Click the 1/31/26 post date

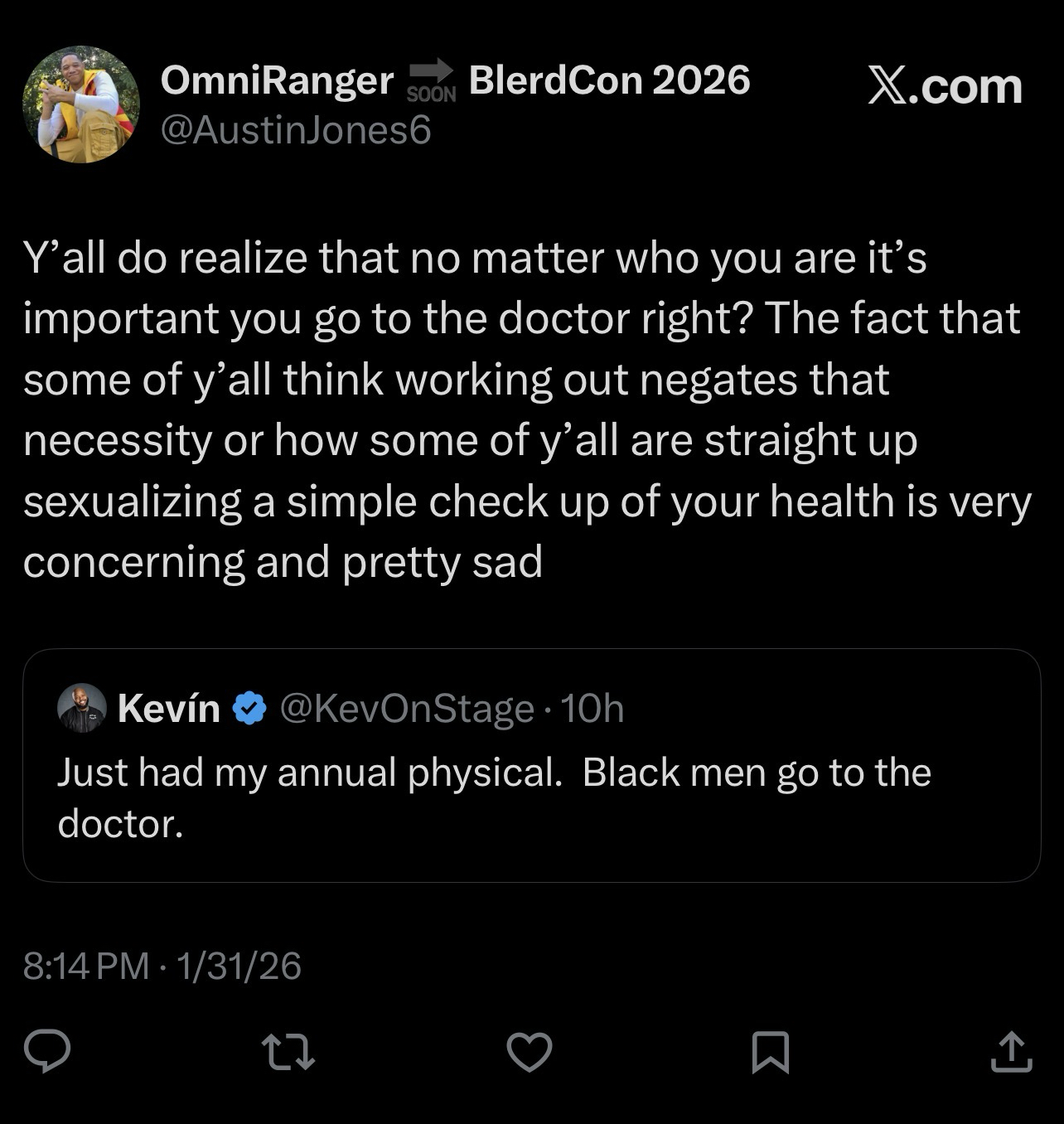239,966
